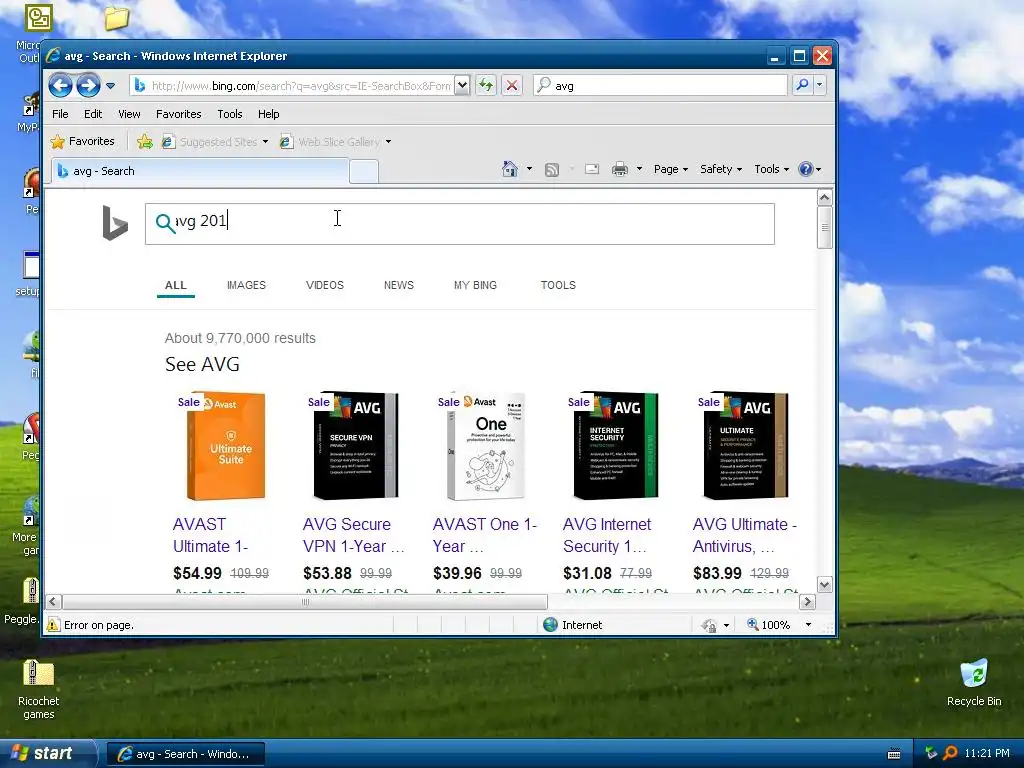Click the AVAST Ultimate Suite box image

pos(226,446)
